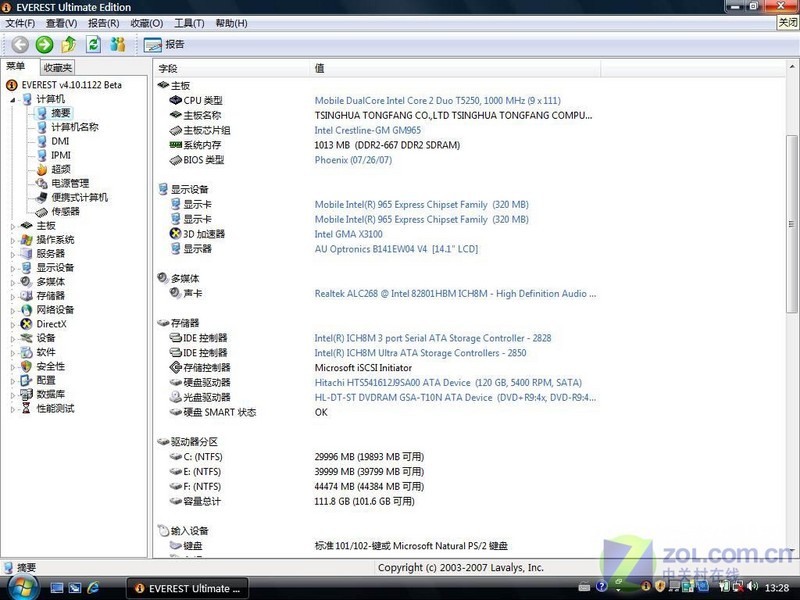800x600 pixels.
Task: Select the 存储控制器 row icon
Action: (176, 367)
